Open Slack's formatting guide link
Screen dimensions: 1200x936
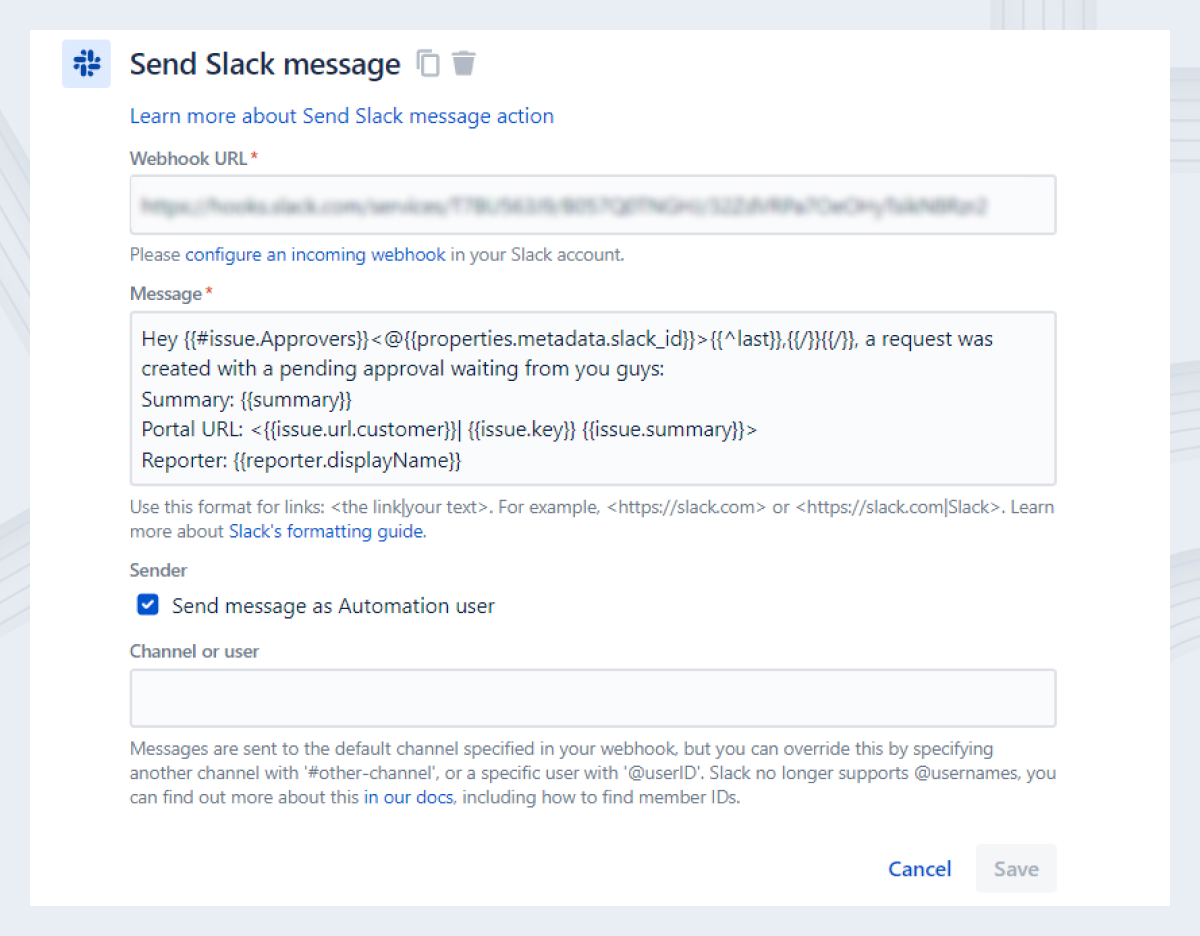pos(325,531)
